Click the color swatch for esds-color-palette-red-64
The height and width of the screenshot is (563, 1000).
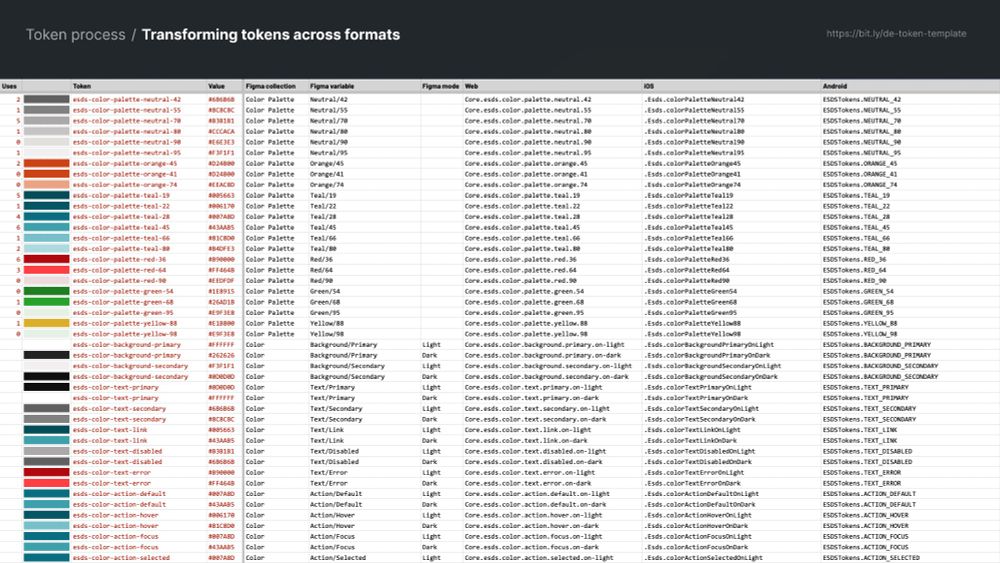(47, 270)
